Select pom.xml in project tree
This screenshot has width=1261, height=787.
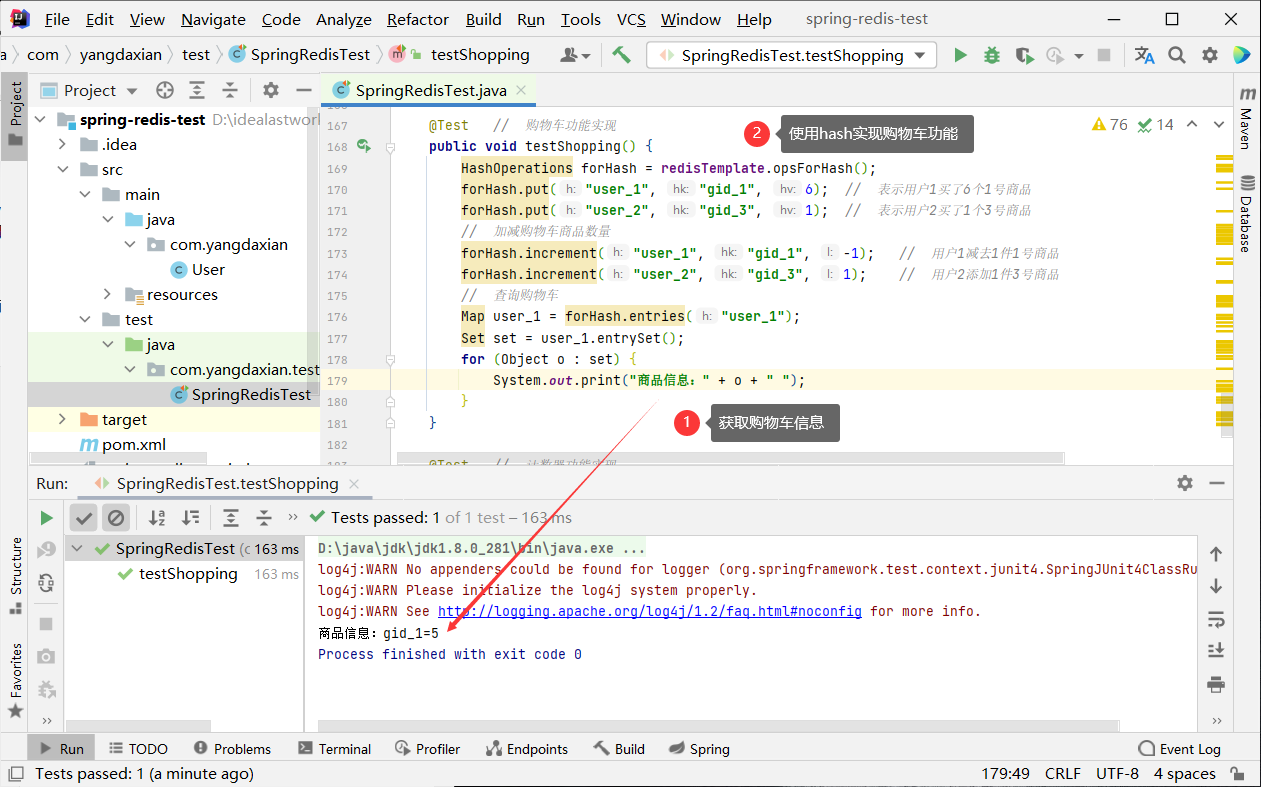(122, 445)
